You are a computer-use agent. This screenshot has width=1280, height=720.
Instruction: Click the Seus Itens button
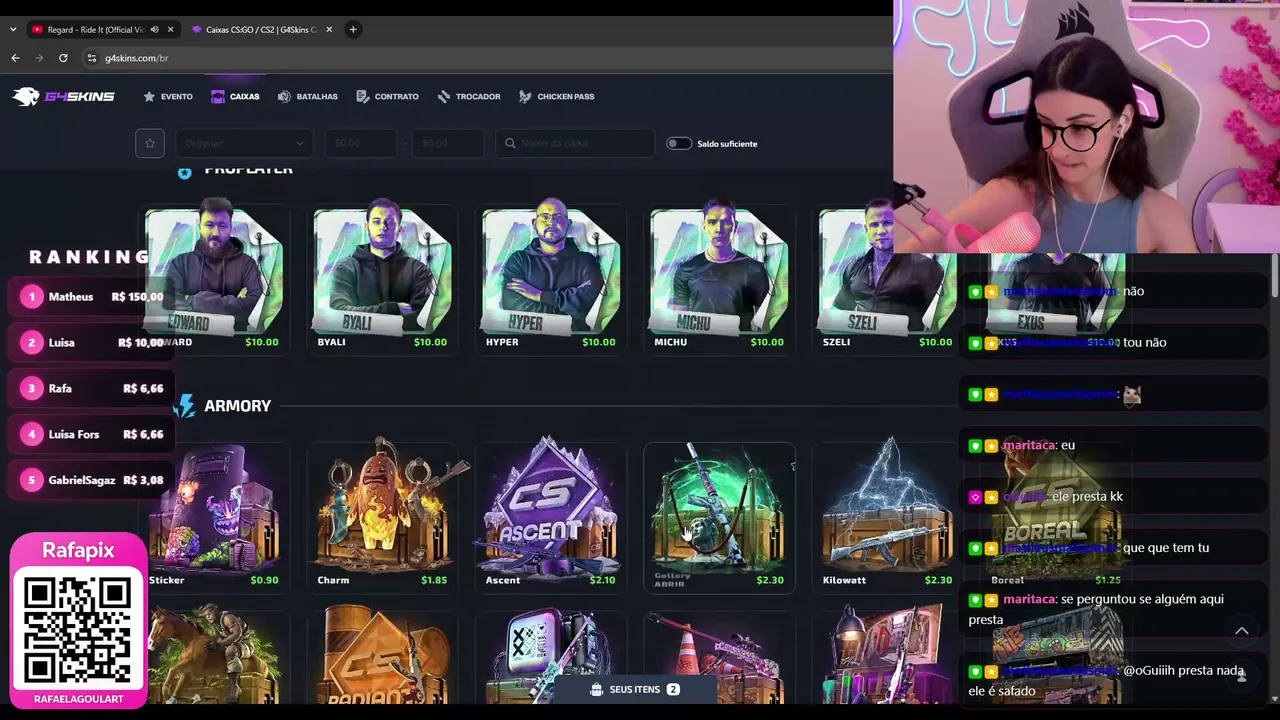click(635, 689)
